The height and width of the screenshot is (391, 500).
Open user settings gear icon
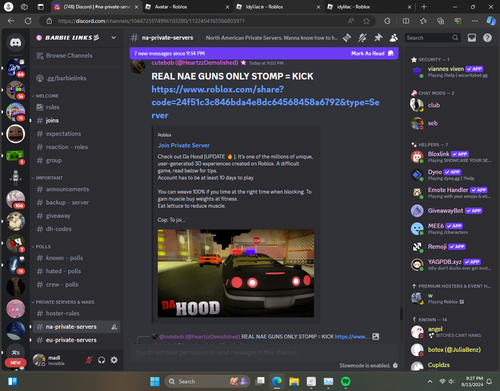(114, 360)
